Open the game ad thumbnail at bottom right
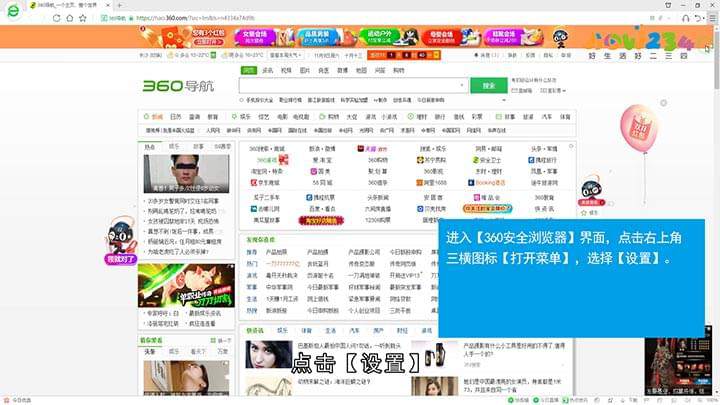 678,366
